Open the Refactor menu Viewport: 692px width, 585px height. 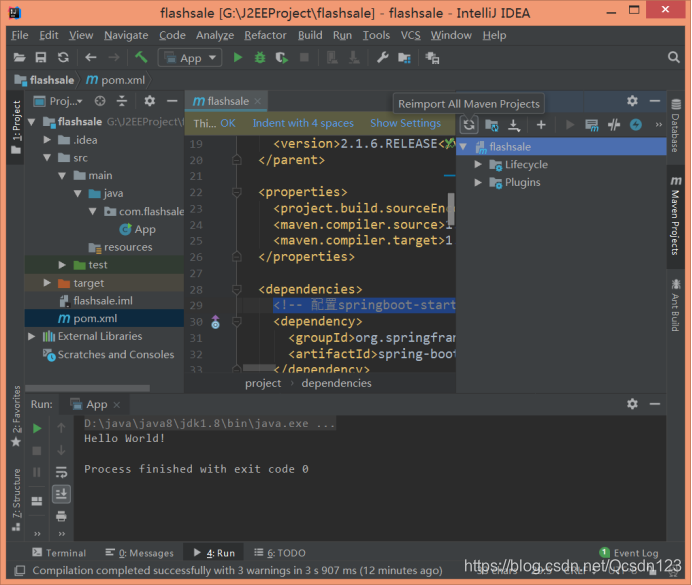pos(265,35)
